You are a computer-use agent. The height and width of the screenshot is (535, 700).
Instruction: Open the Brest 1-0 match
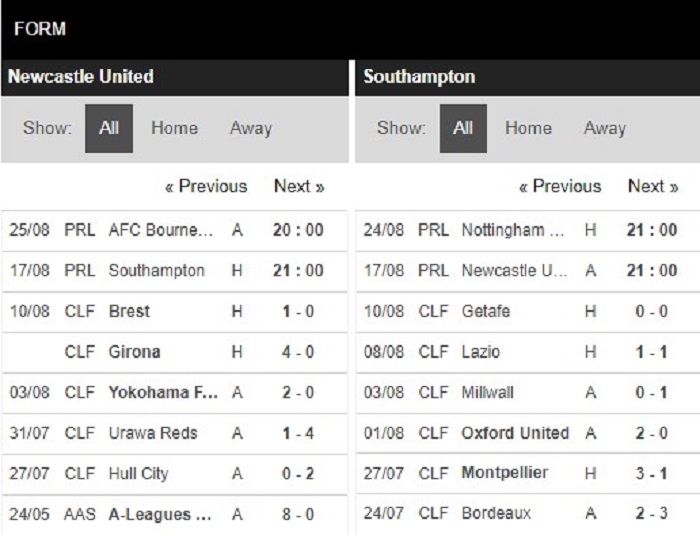tap(175, 312)
